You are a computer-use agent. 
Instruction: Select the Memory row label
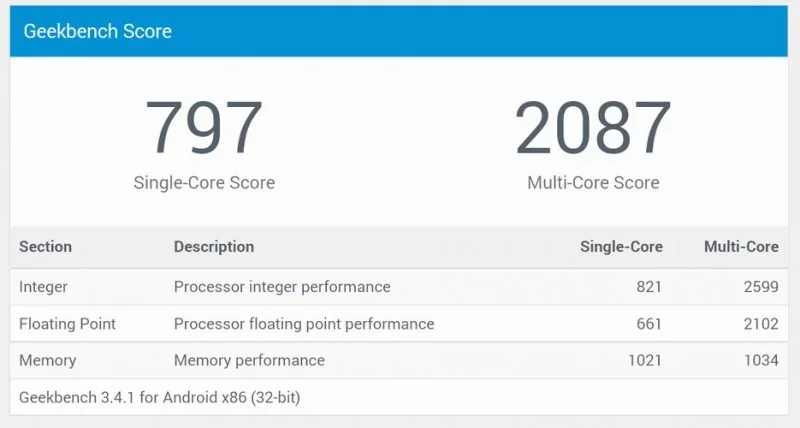click(47, 360)
